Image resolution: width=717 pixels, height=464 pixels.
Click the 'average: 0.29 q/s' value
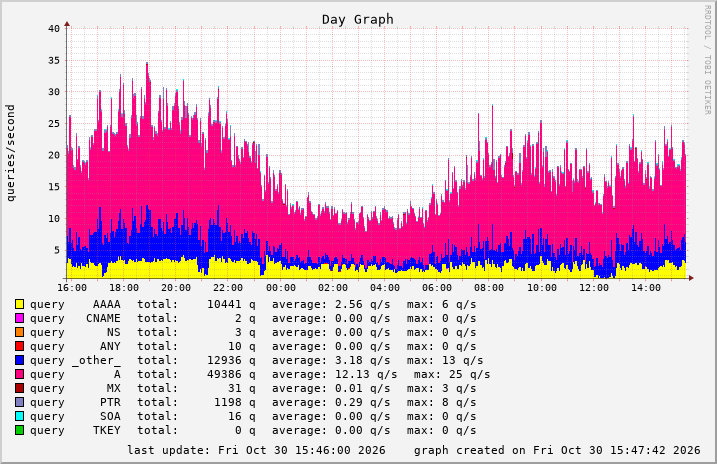point(331,403)
